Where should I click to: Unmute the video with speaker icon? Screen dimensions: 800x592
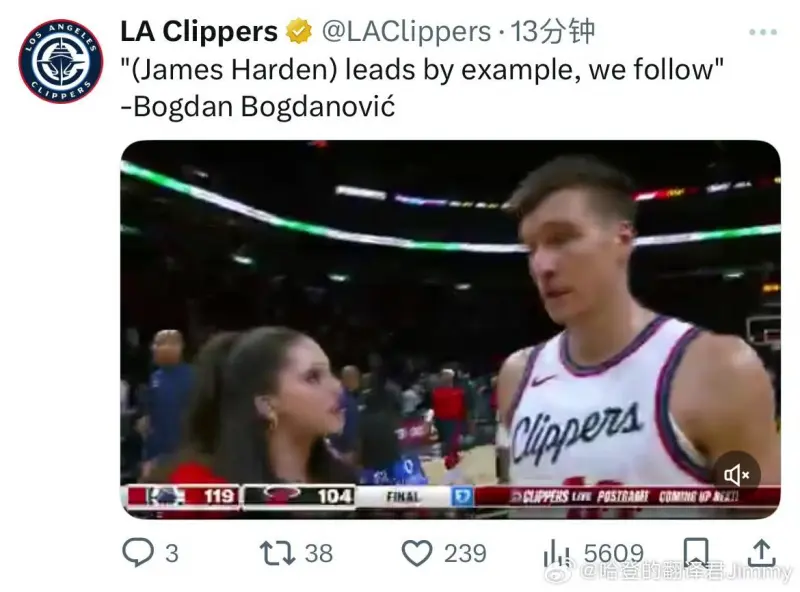[x=737, y=475]
